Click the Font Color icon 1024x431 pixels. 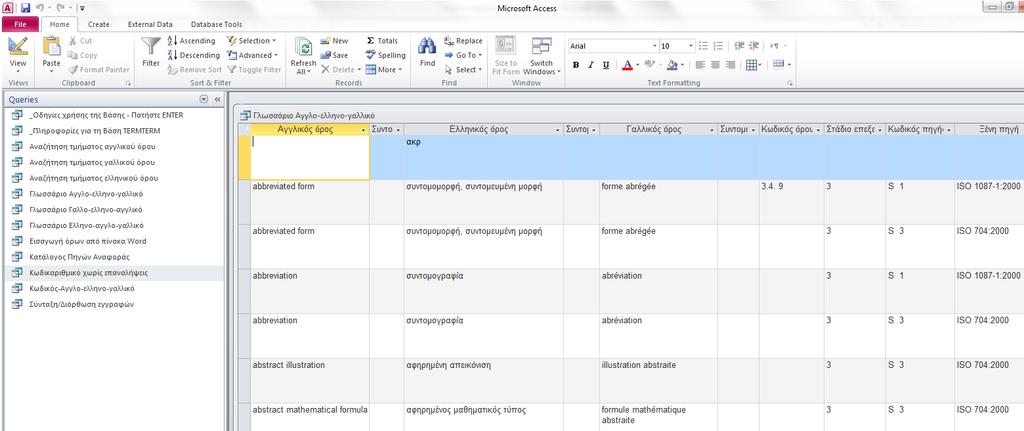tap(627, 65)
